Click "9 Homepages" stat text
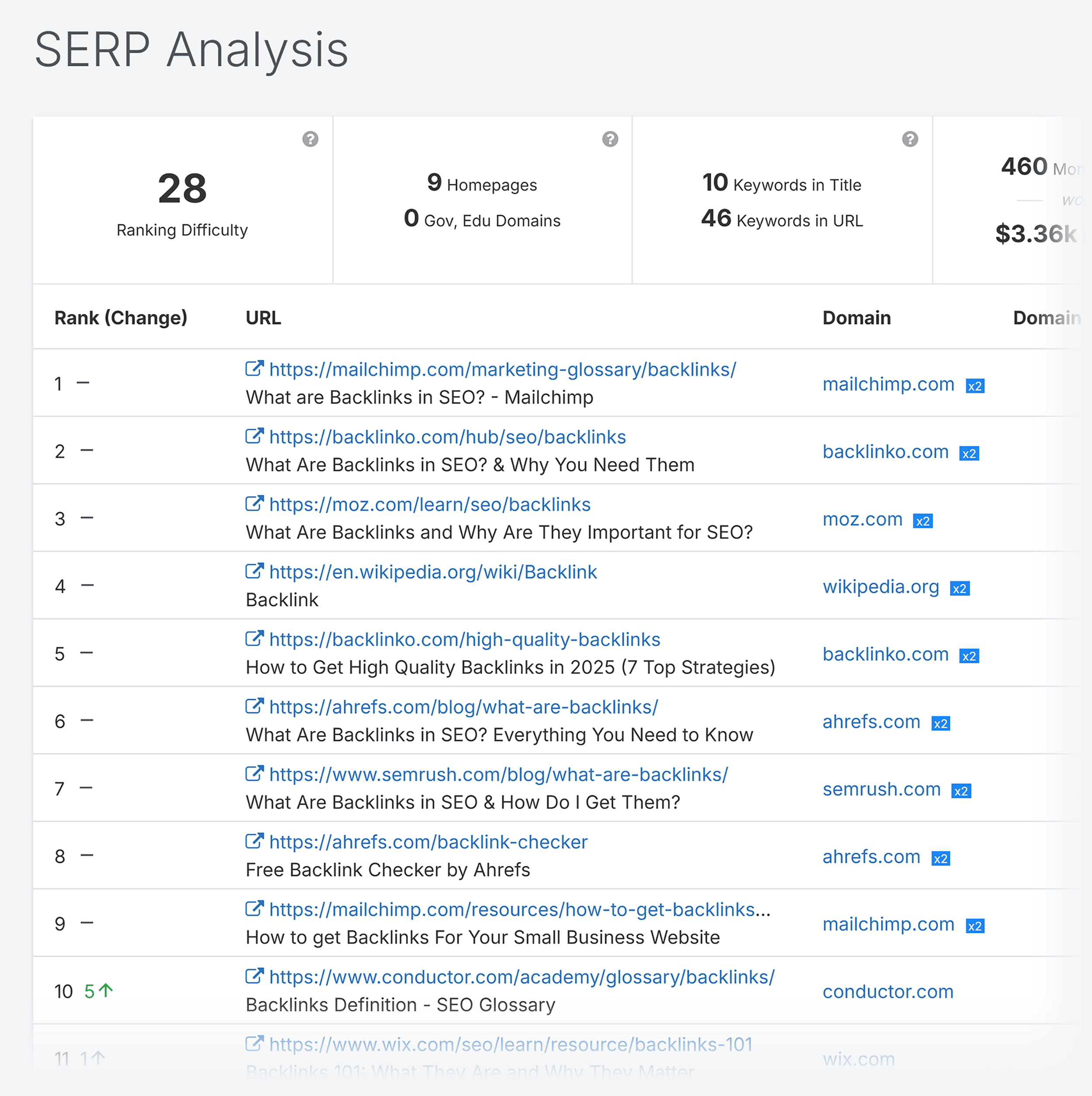 [x=482, y=183]
